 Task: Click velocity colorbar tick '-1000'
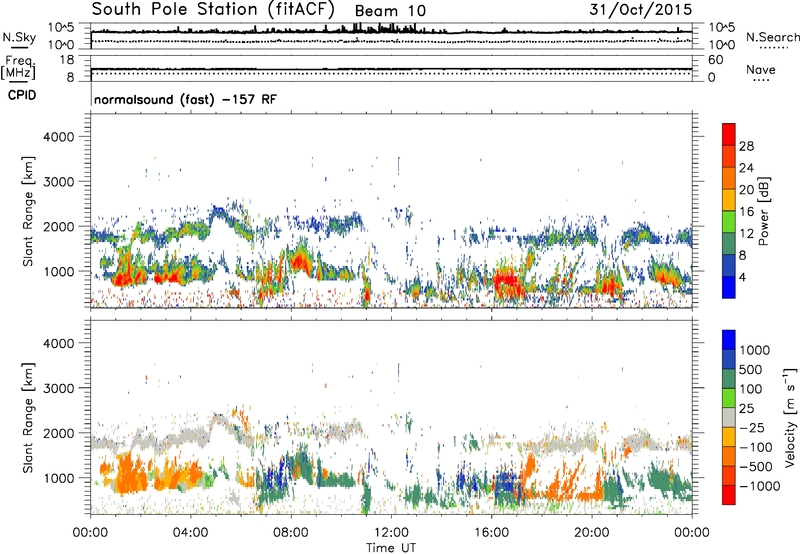point(759,486)
